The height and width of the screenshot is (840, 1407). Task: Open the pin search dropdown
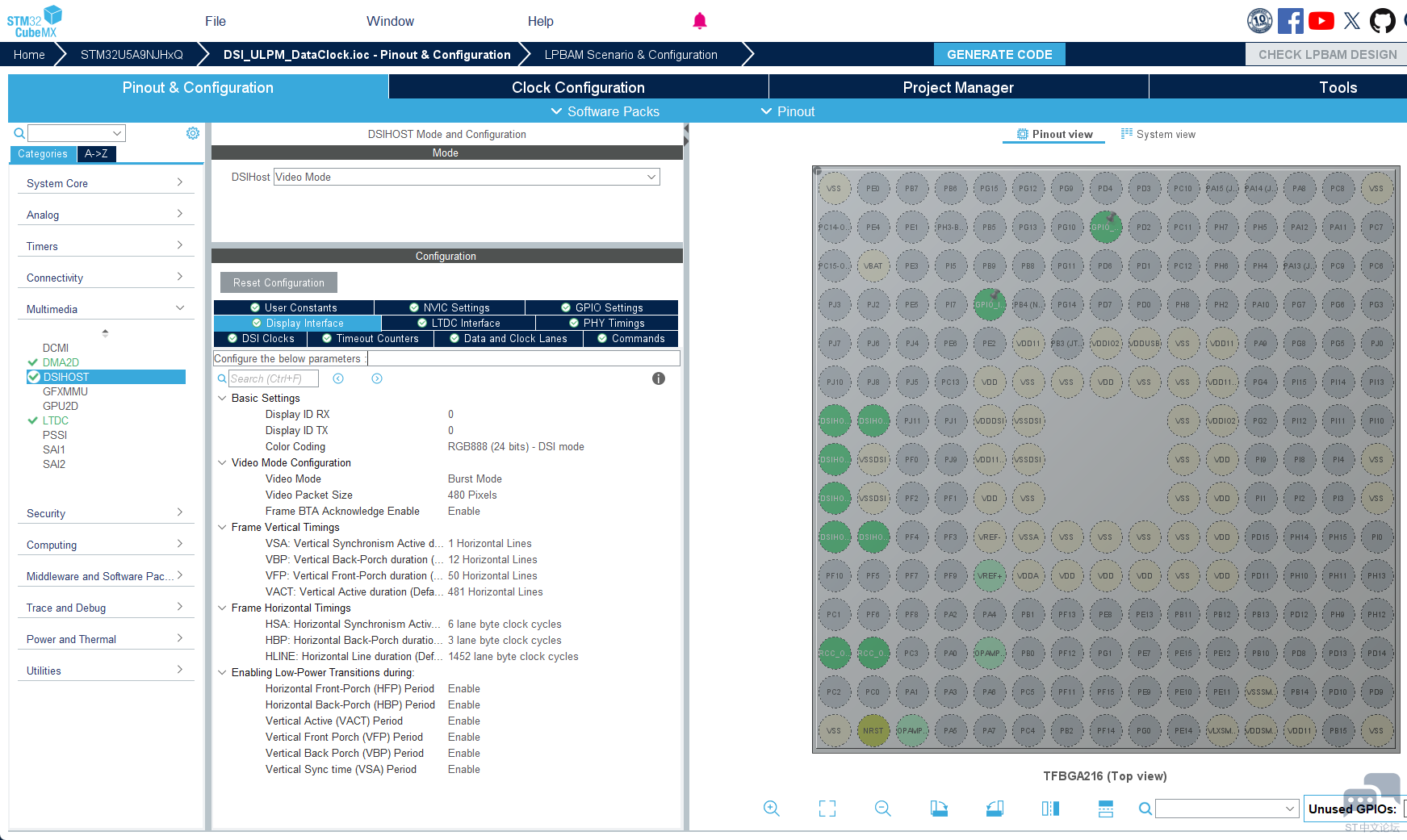tap(1226, 809)
